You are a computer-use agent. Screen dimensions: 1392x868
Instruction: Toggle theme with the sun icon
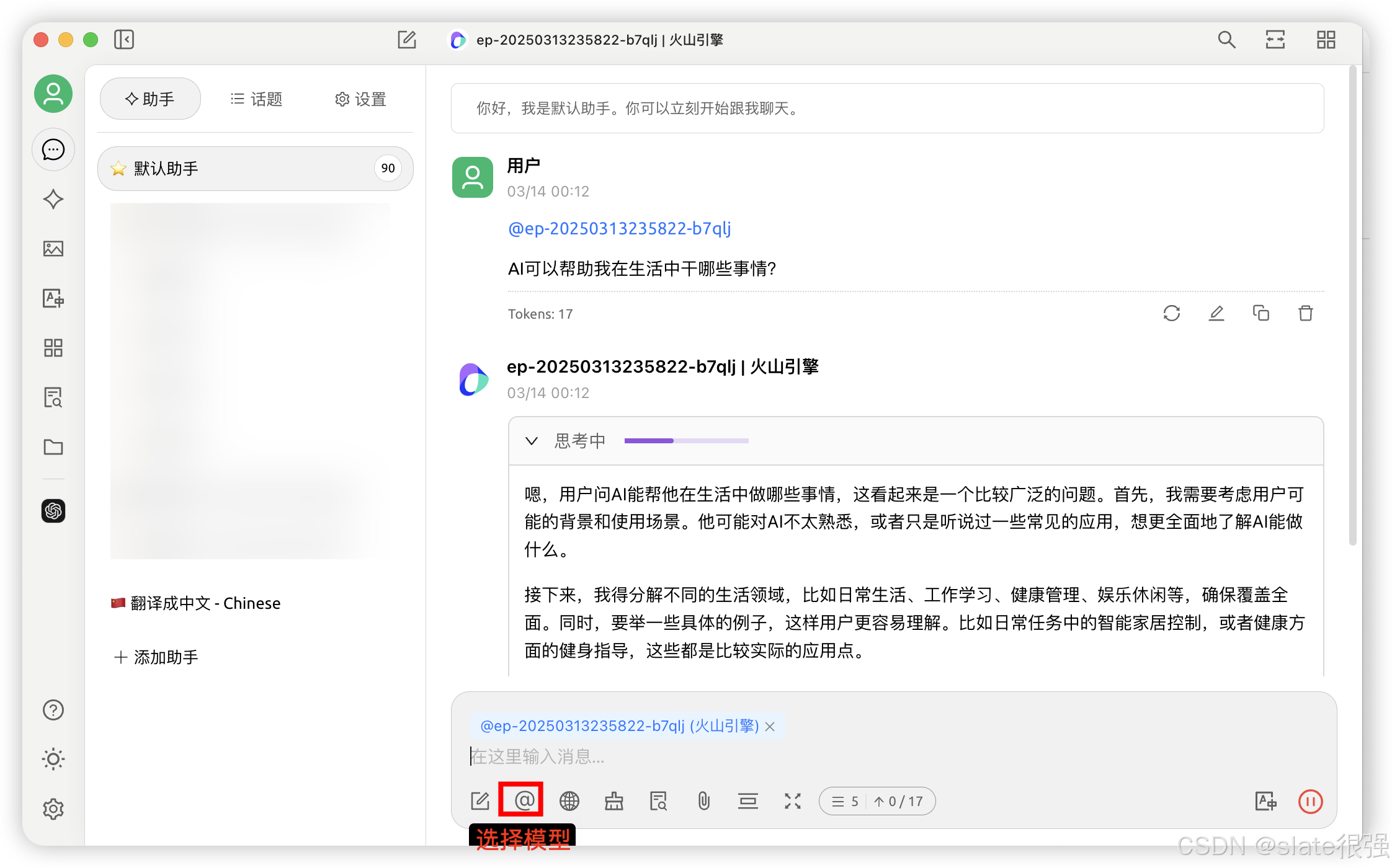click(x=53, y=759)
